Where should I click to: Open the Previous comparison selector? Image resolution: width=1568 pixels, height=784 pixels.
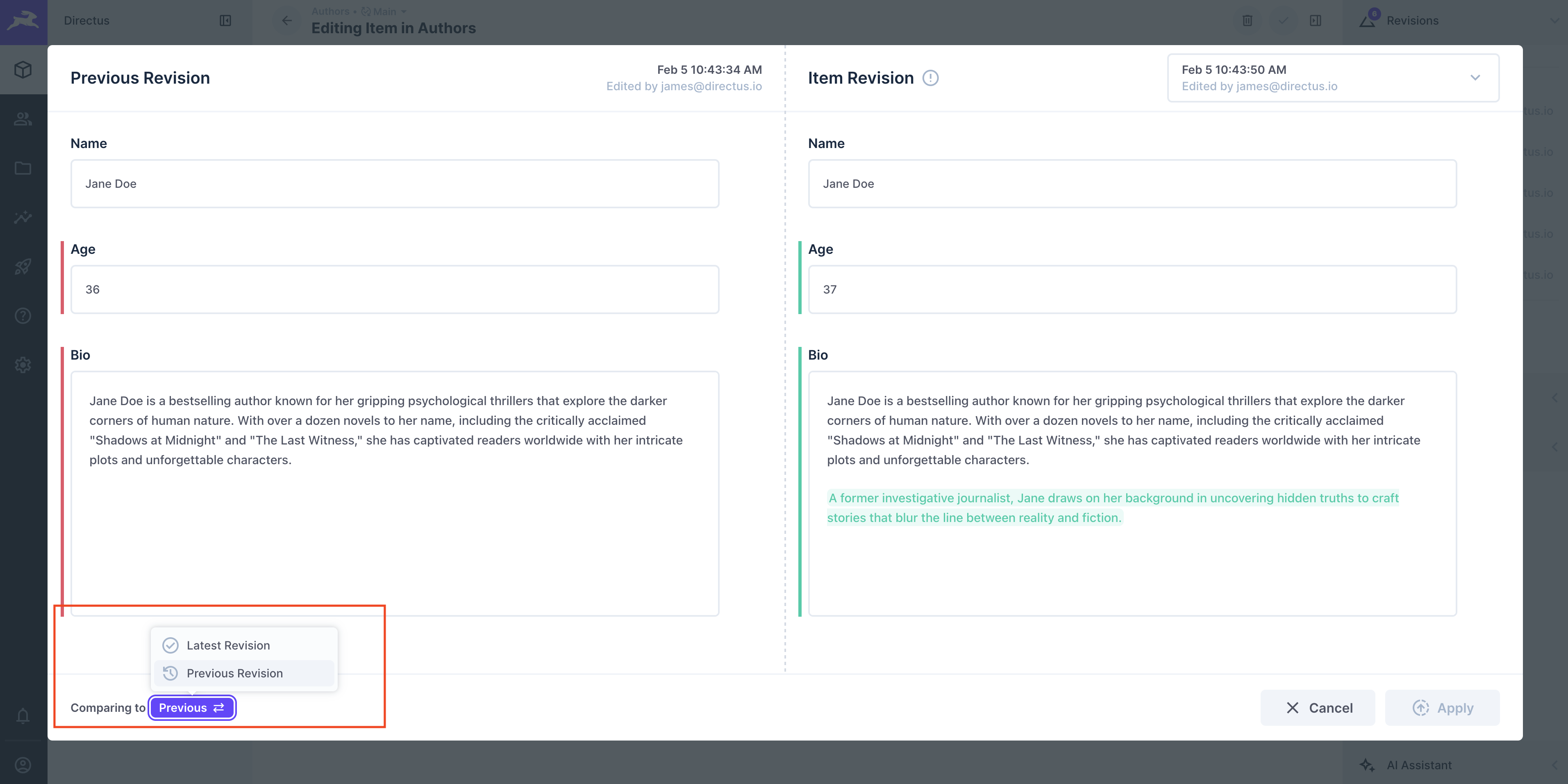192,707
